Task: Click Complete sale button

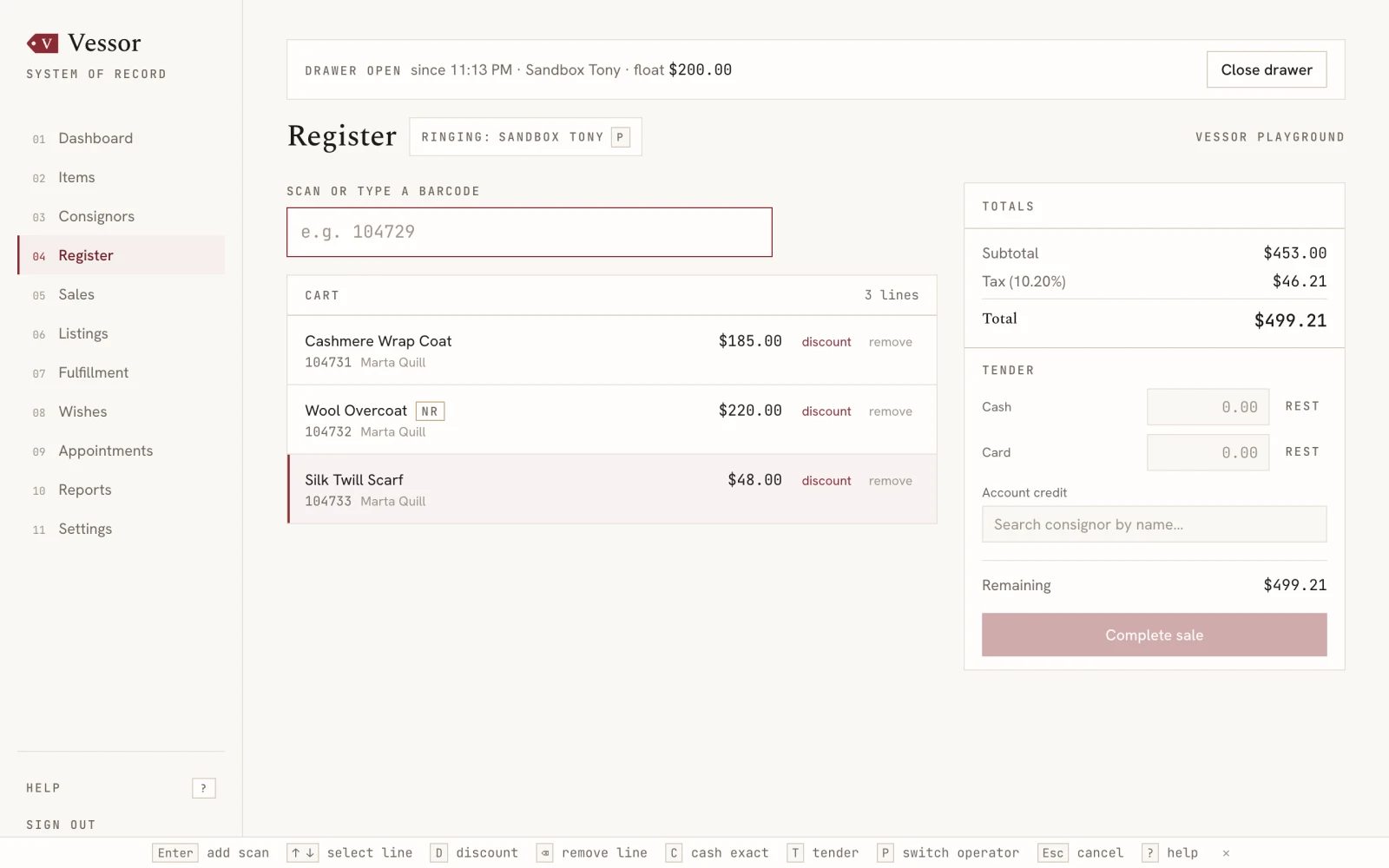Action: (1154, 635)
